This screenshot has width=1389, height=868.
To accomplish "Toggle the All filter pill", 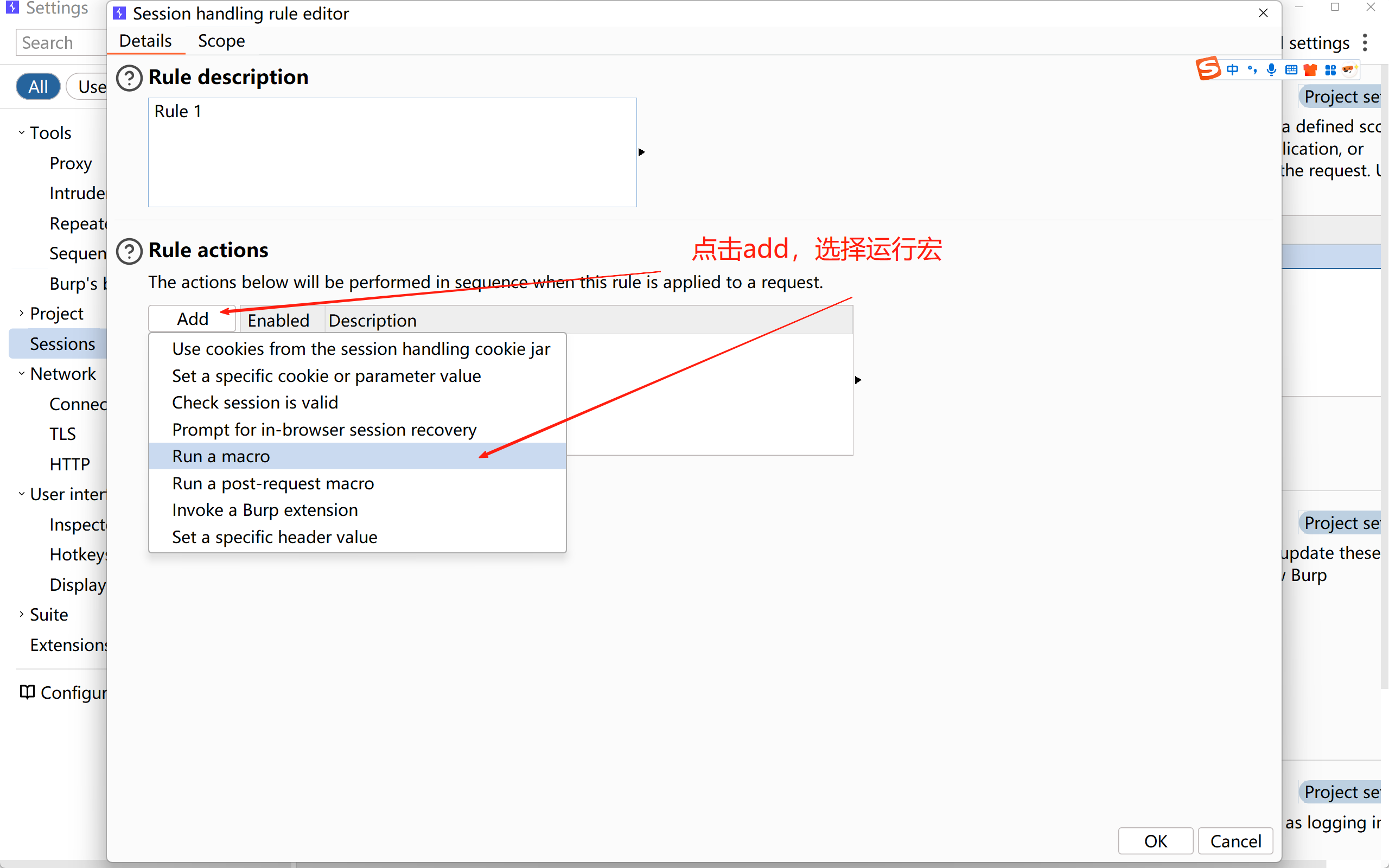I will point(38,87).
